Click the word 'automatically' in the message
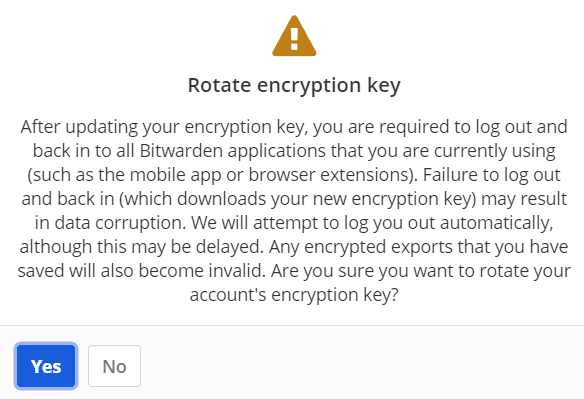The height and width of the screenshot is (399, 584). pos(496,223)
